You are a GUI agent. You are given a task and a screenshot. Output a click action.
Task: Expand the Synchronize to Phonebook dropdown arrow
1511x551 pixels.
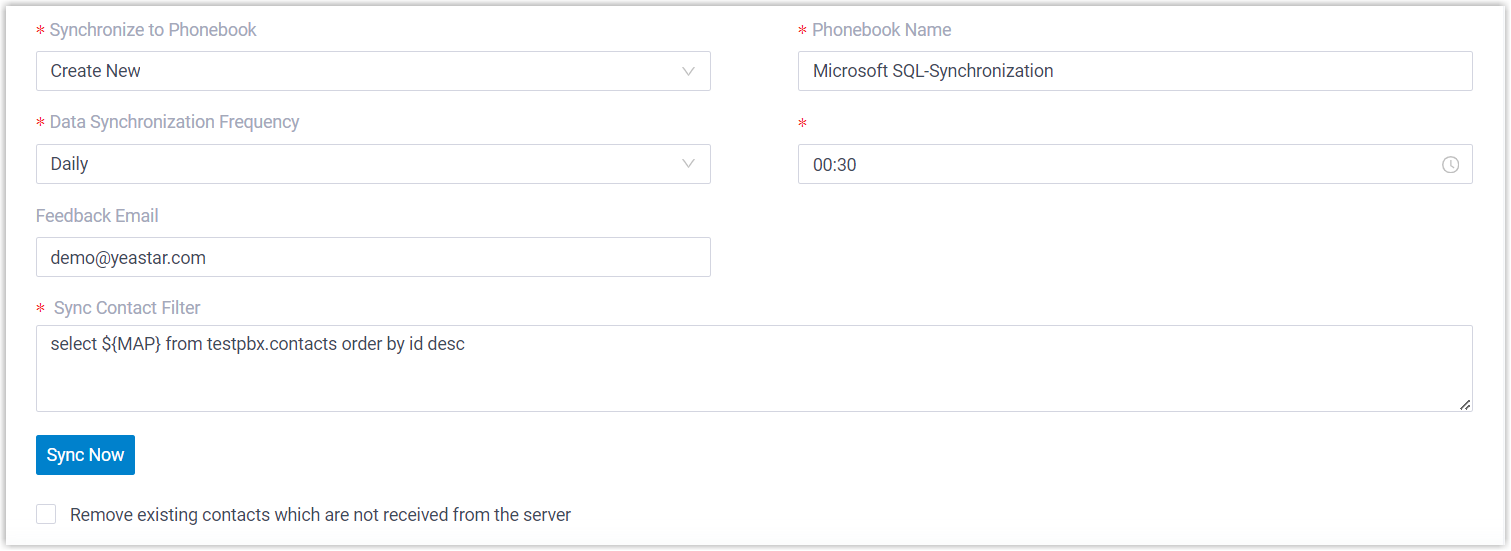point(688,71)
